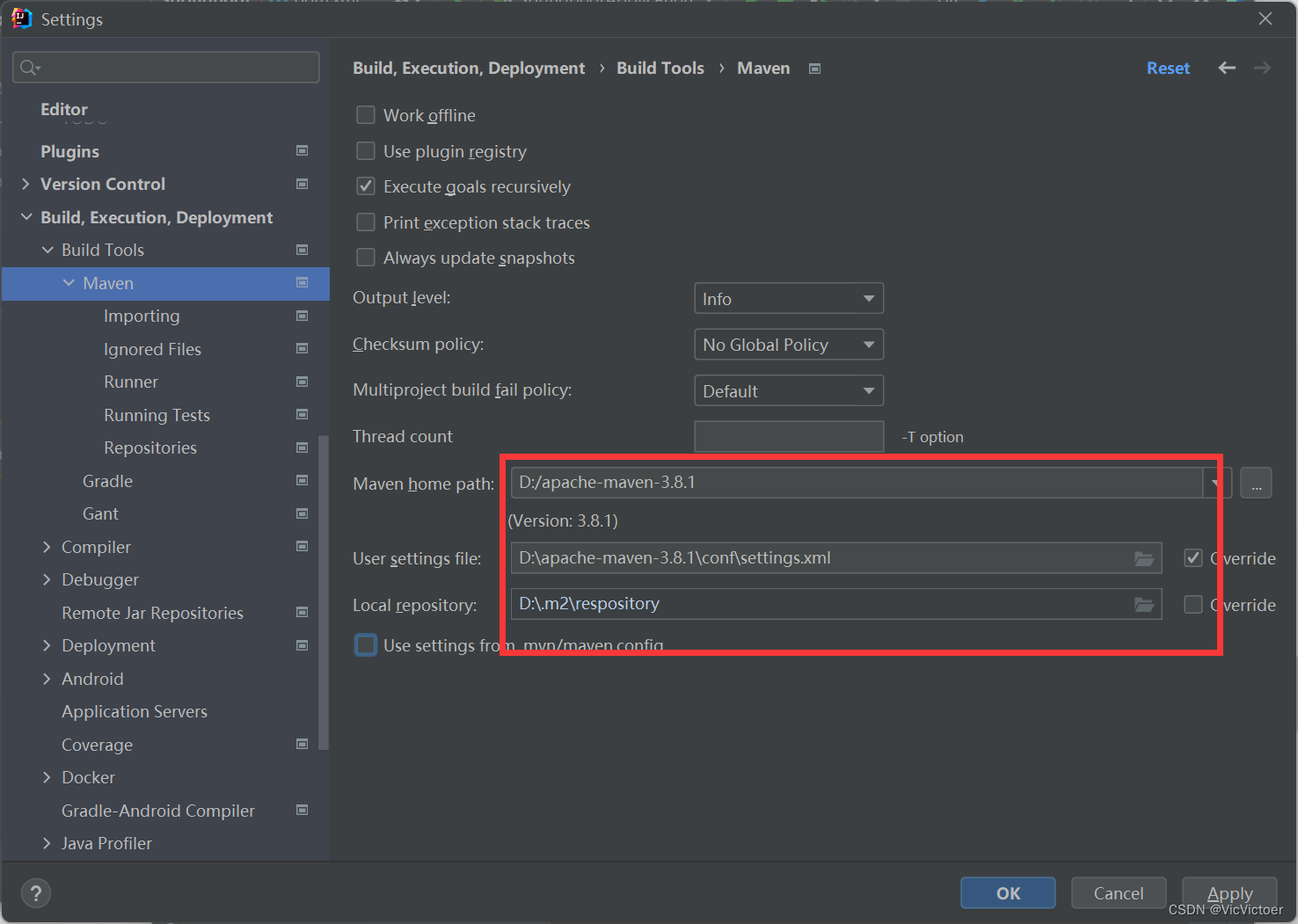Click the project-level icon beside Gradle-Android Compiler
The height and width of the screenshot is (924, 1298).
pos(302,811)
